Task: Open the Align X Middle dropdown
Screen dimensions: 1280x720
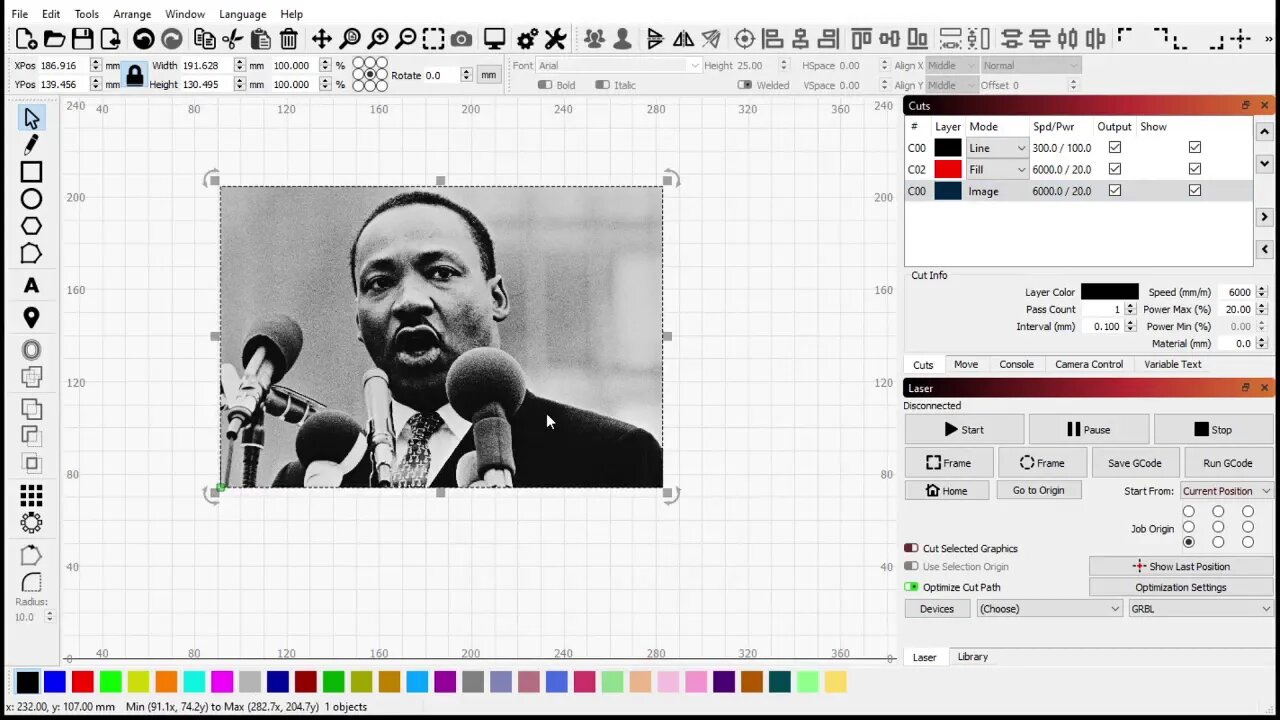Action: (x=952, y=66)
